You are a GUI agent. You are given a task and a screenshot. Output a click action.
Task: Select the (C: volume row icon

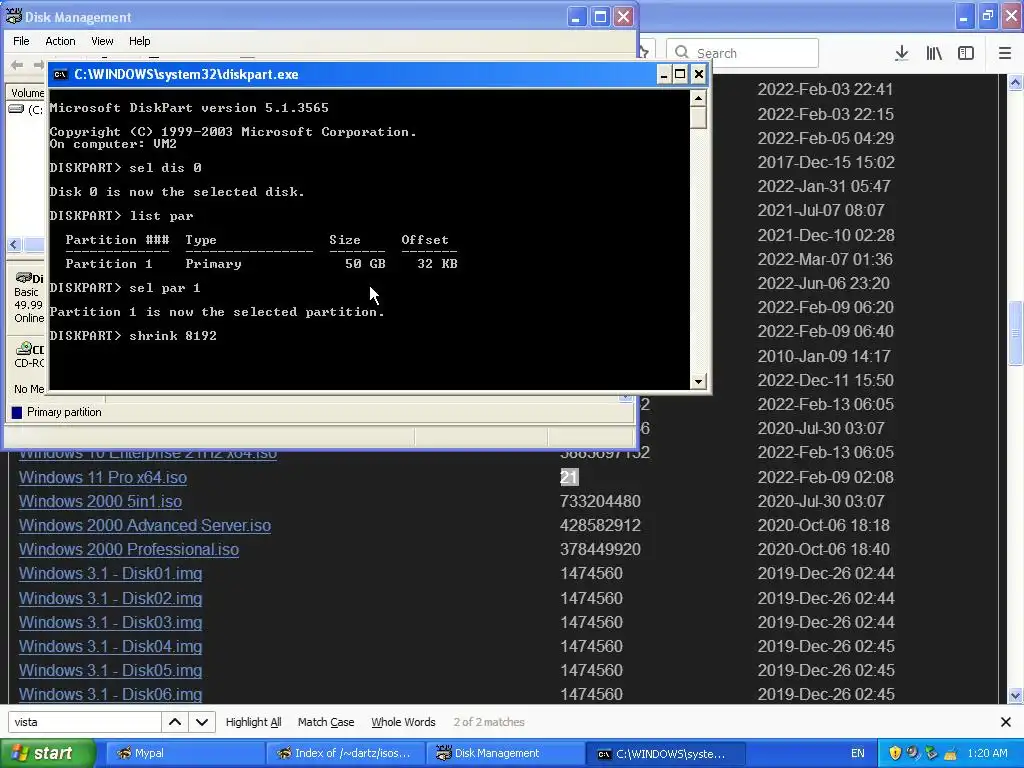16,110
